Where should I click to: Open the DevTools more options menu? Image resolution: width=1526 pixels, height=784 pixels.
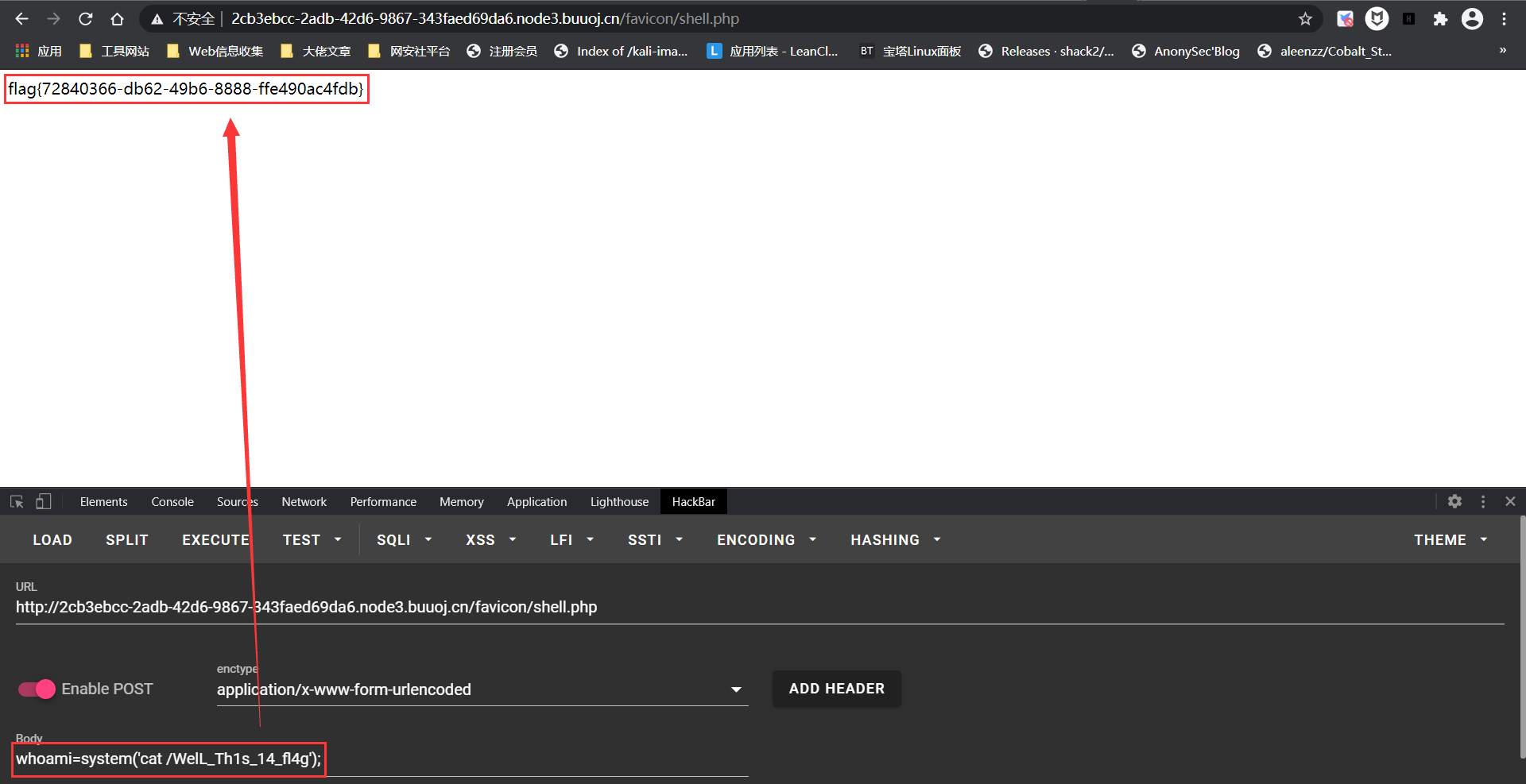[x=1483, y=502]
